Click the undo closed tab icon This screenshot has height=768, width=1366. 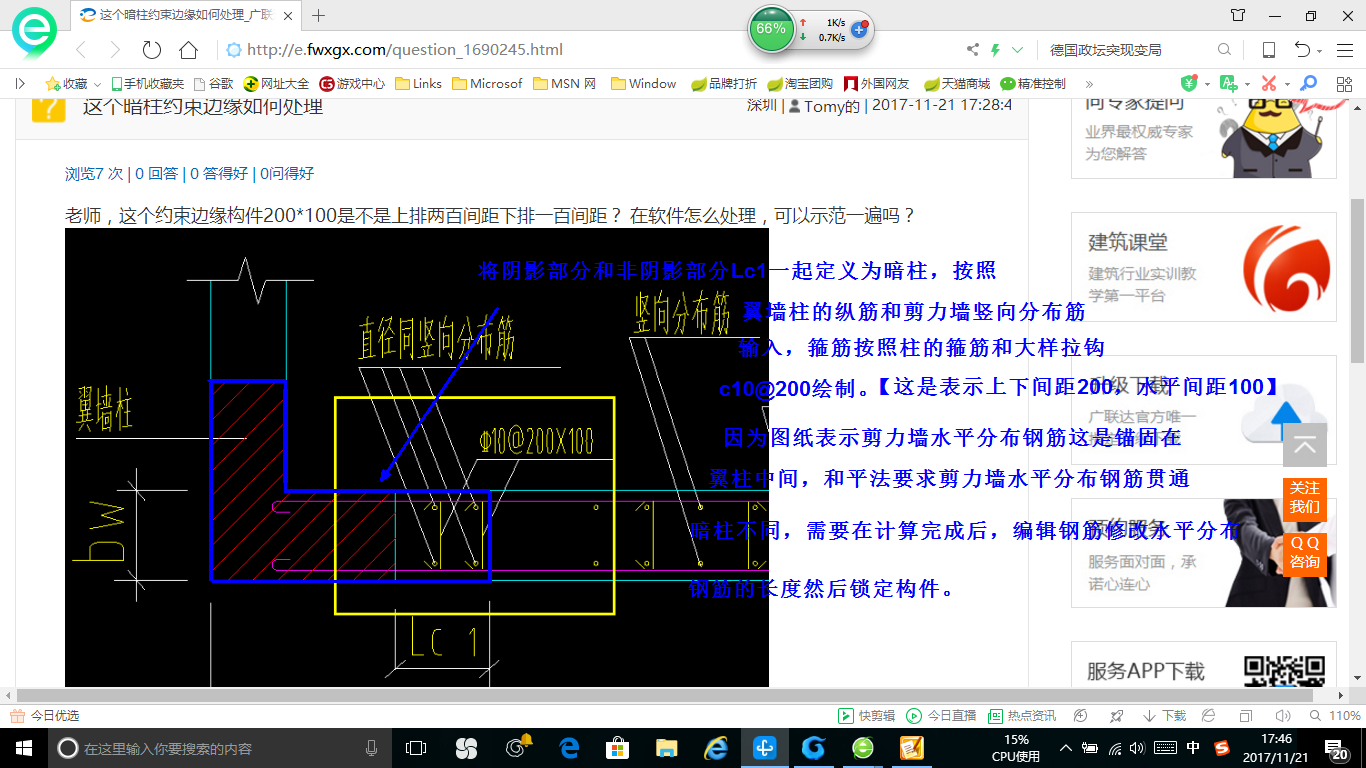click(x=1303, y=50)
